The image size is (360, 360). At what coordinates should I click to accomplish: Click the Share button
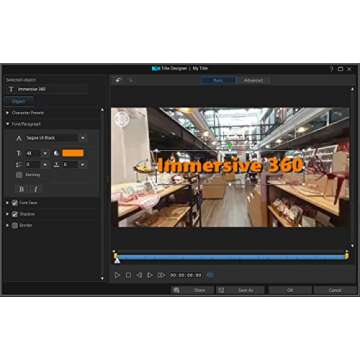[x=192, y=290]
